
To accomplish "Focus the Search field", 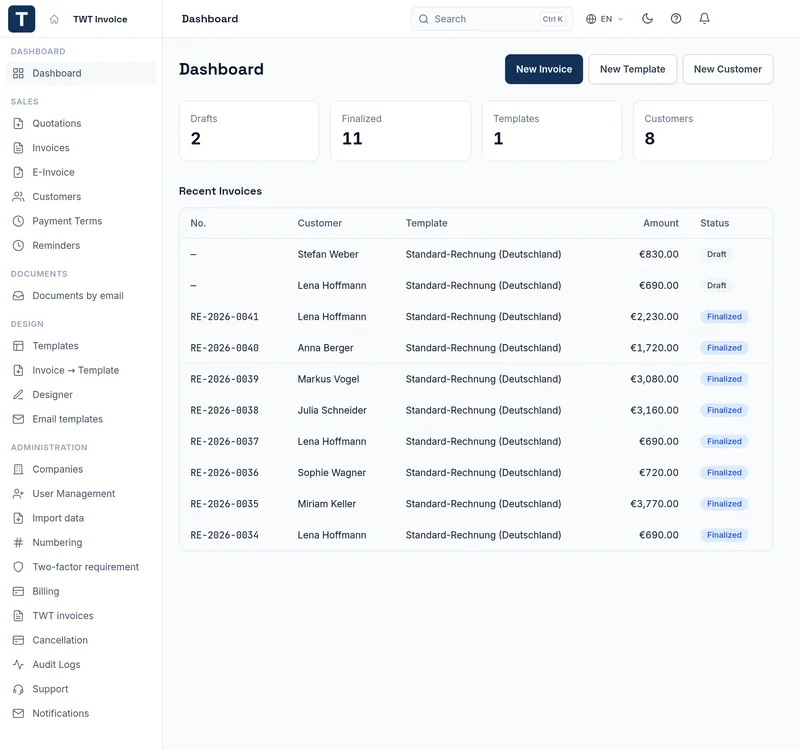I will tap(492, 19).
